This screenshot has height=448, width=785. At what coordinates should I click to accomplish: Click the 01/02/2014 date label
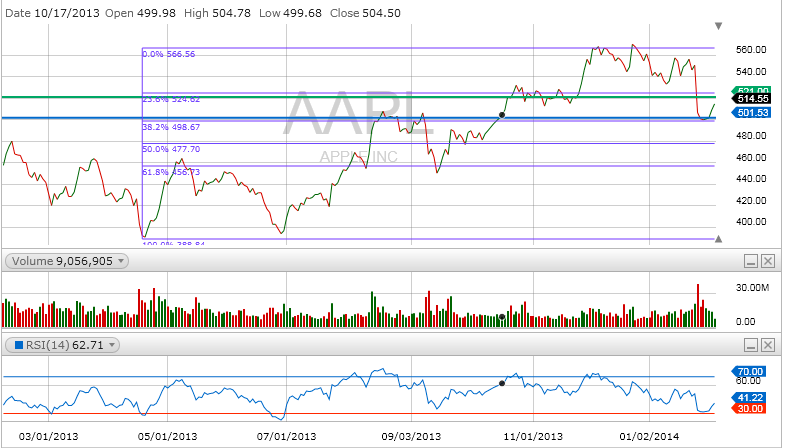(649, 436)
